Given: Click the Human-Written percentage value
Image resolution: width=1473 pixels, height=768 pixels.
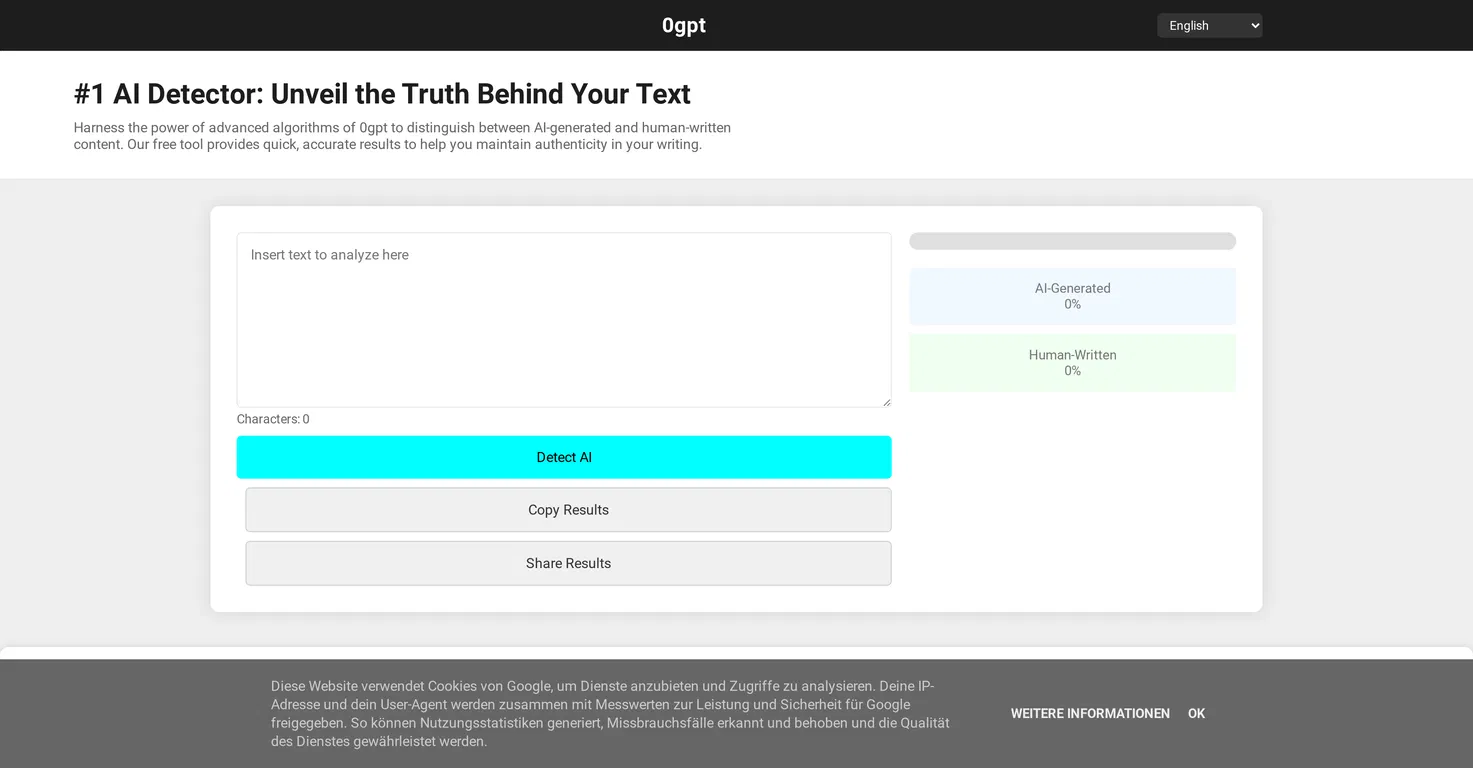Looking at the screenshot, I should coord(1072,371).
